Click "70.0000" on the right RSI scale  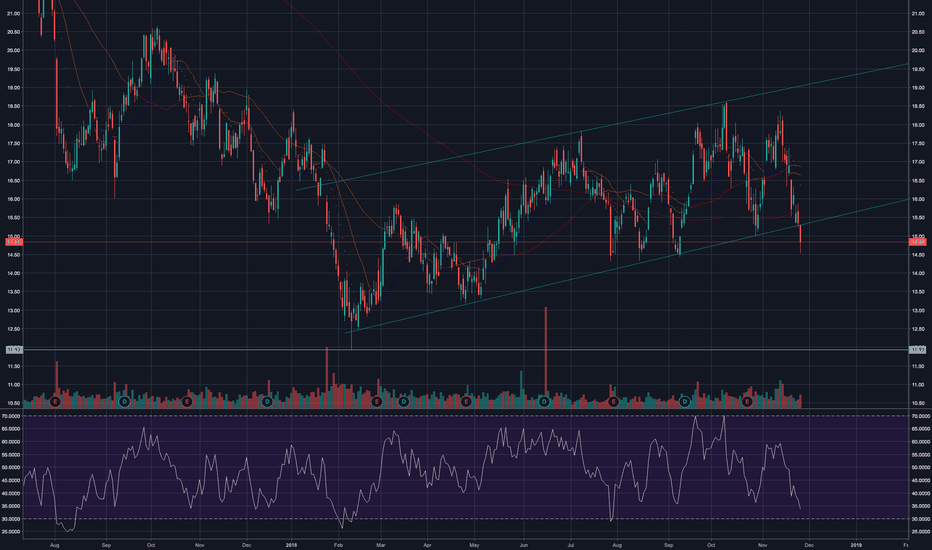921,416
